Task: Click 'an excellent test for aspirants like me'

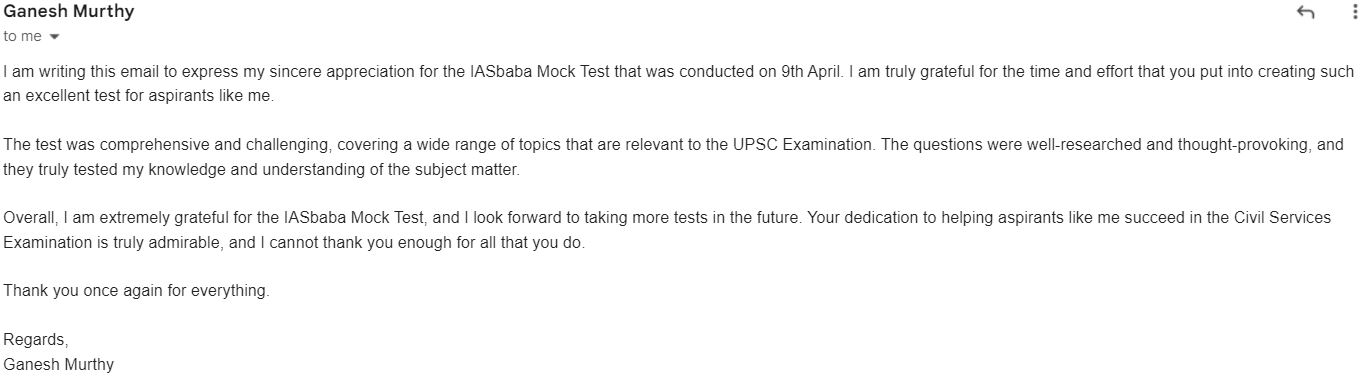Action: pyautogui.click(x=137, y=97)
